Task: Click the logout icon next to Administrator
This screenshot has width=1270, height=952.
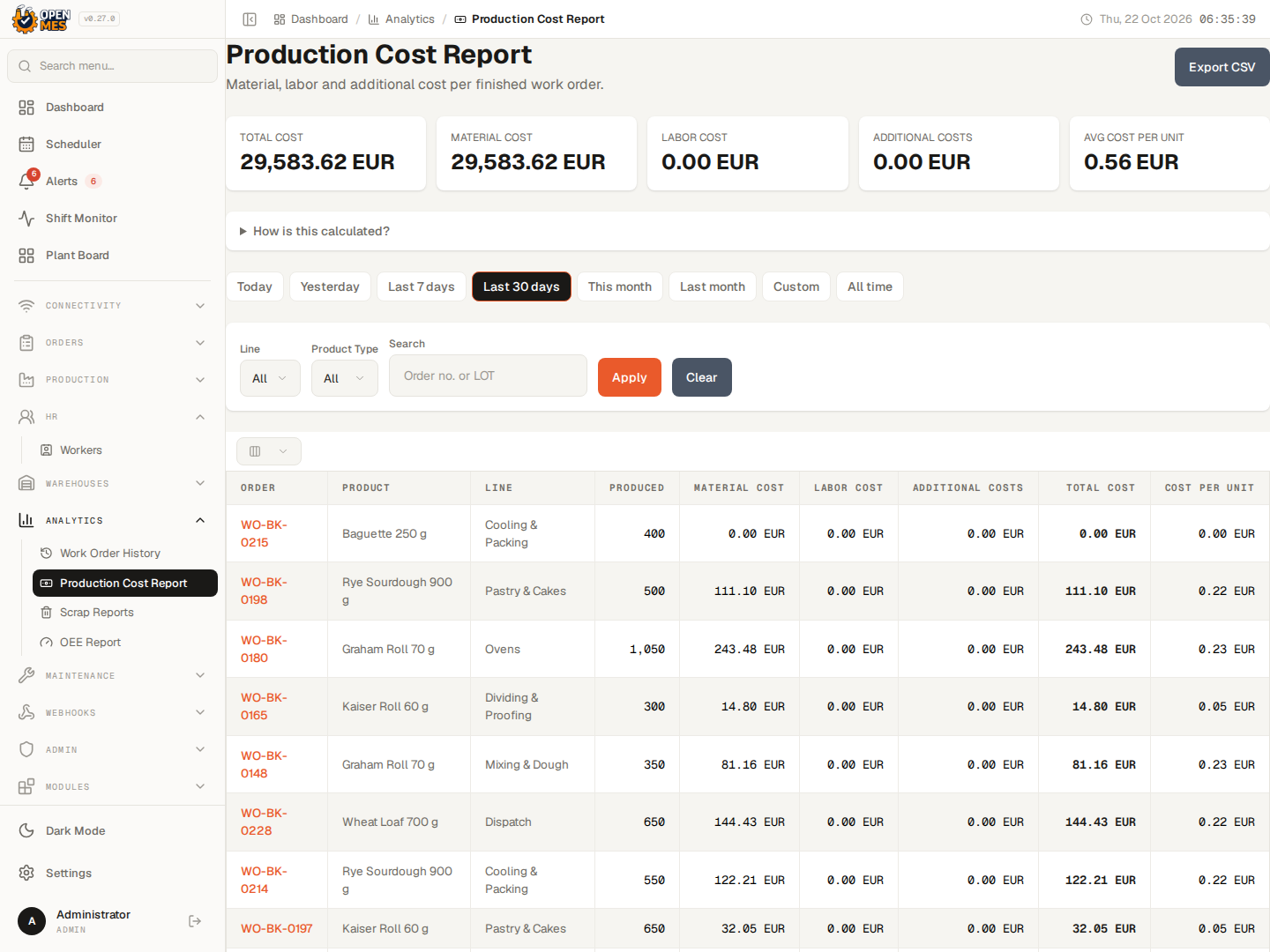Action: [x=195, y=921]
